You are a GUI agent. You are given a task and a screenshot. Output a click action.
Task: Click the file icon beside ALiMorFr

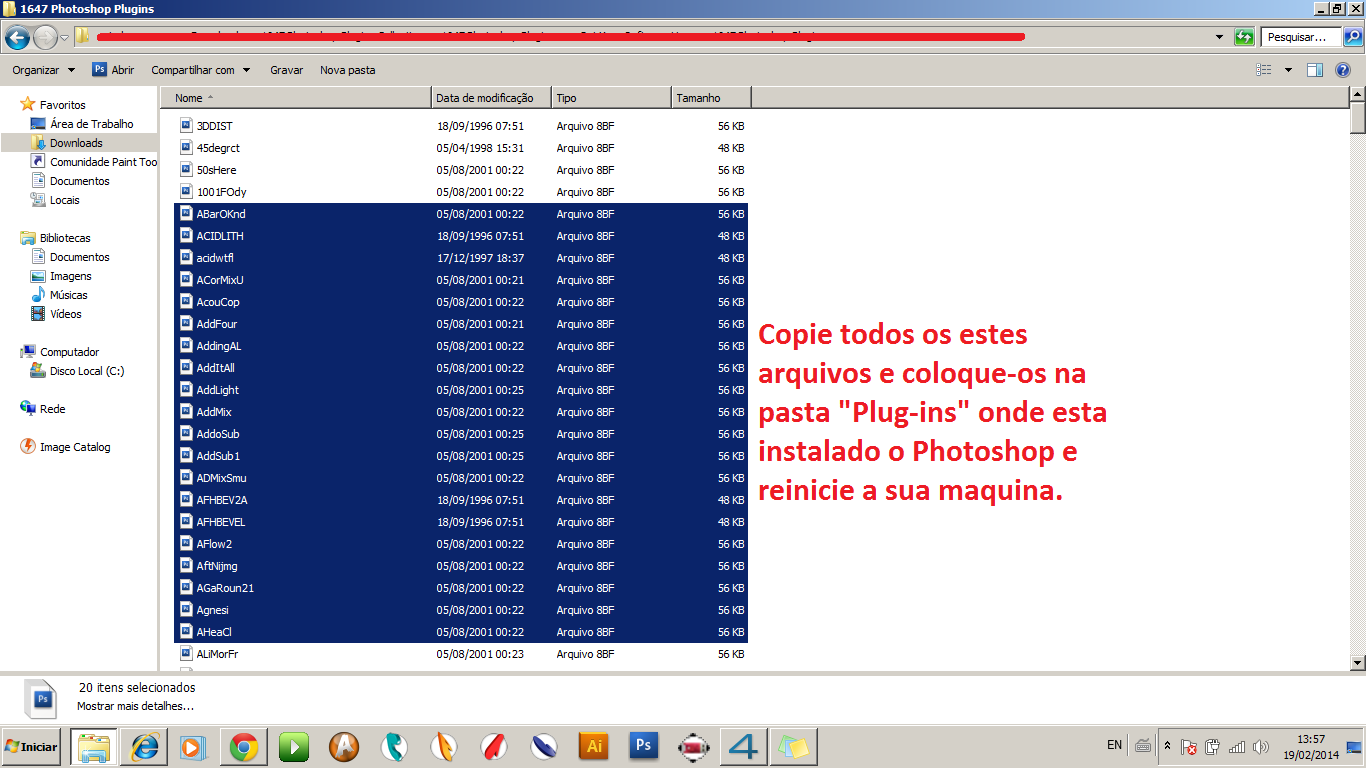pyautogui.click(x=186, y=654)
